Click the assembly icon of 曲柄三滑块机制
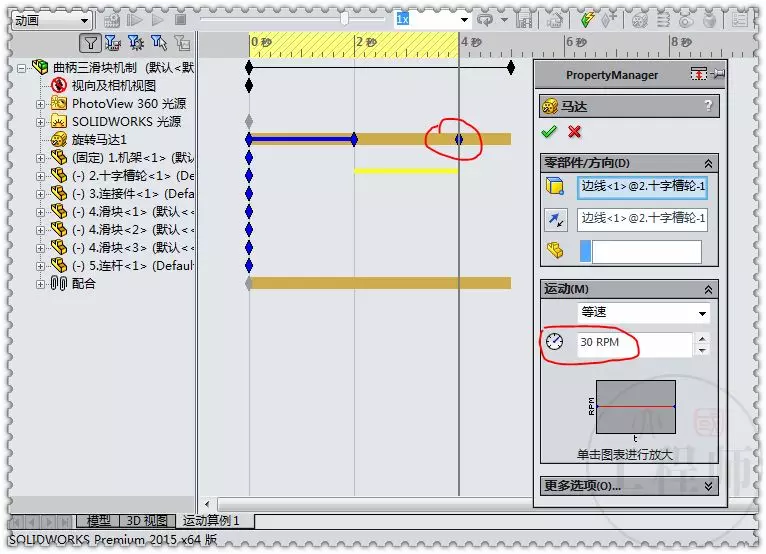 40,67
